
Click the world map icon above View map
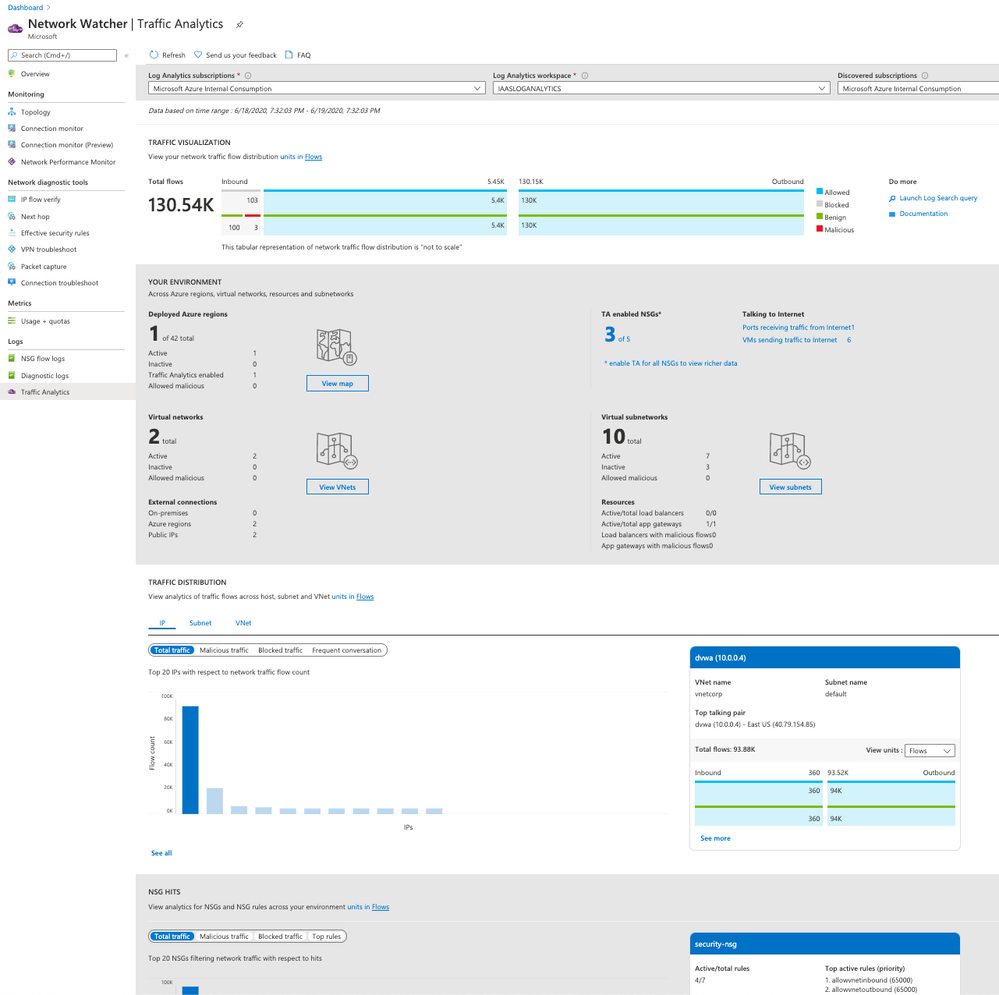coord(336,347)
